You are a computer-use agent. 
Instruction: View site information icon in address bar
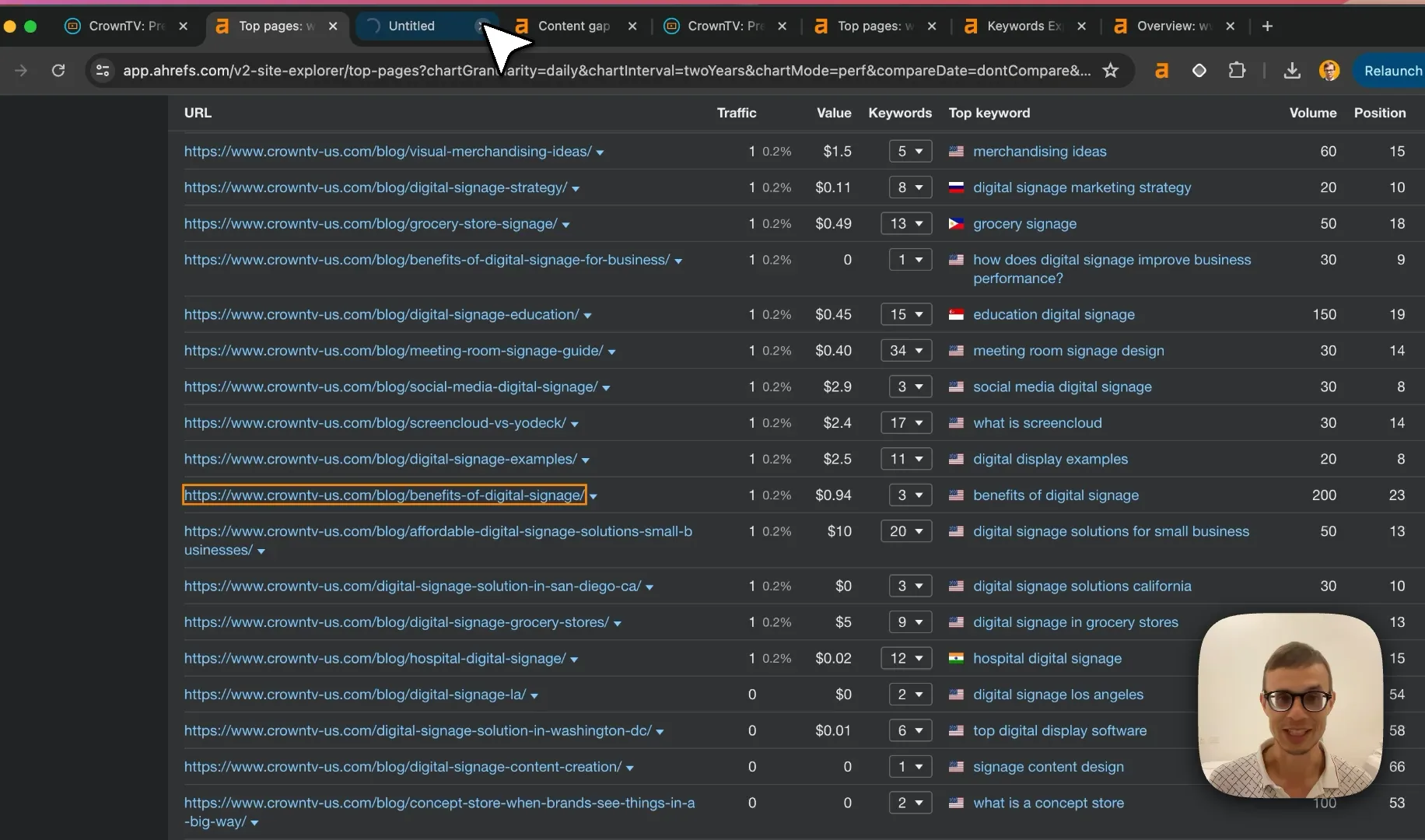pyautogui.click(x=102, y=71)
